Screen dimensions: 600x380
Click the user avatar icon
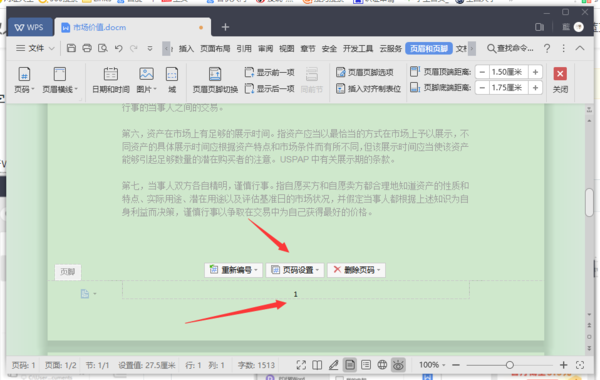(x=579, y=27)
